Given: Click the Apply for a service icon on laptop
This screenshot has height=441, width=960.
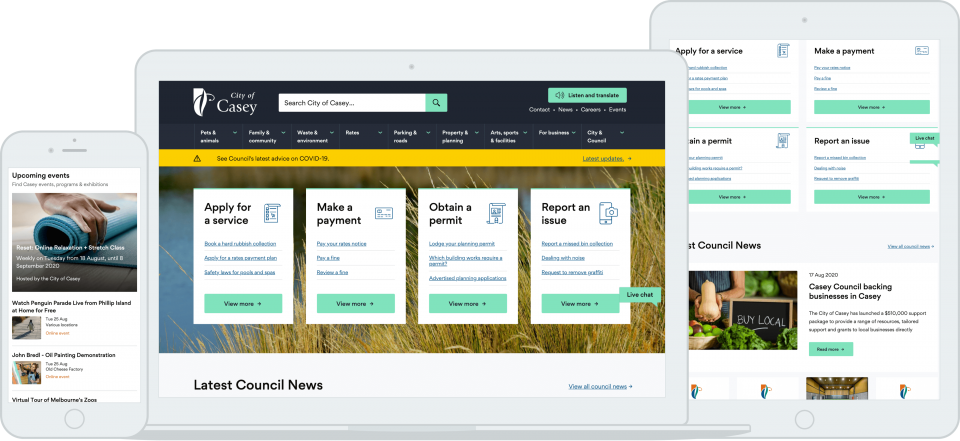Looking at the screenshot, I should click(272, 213).
